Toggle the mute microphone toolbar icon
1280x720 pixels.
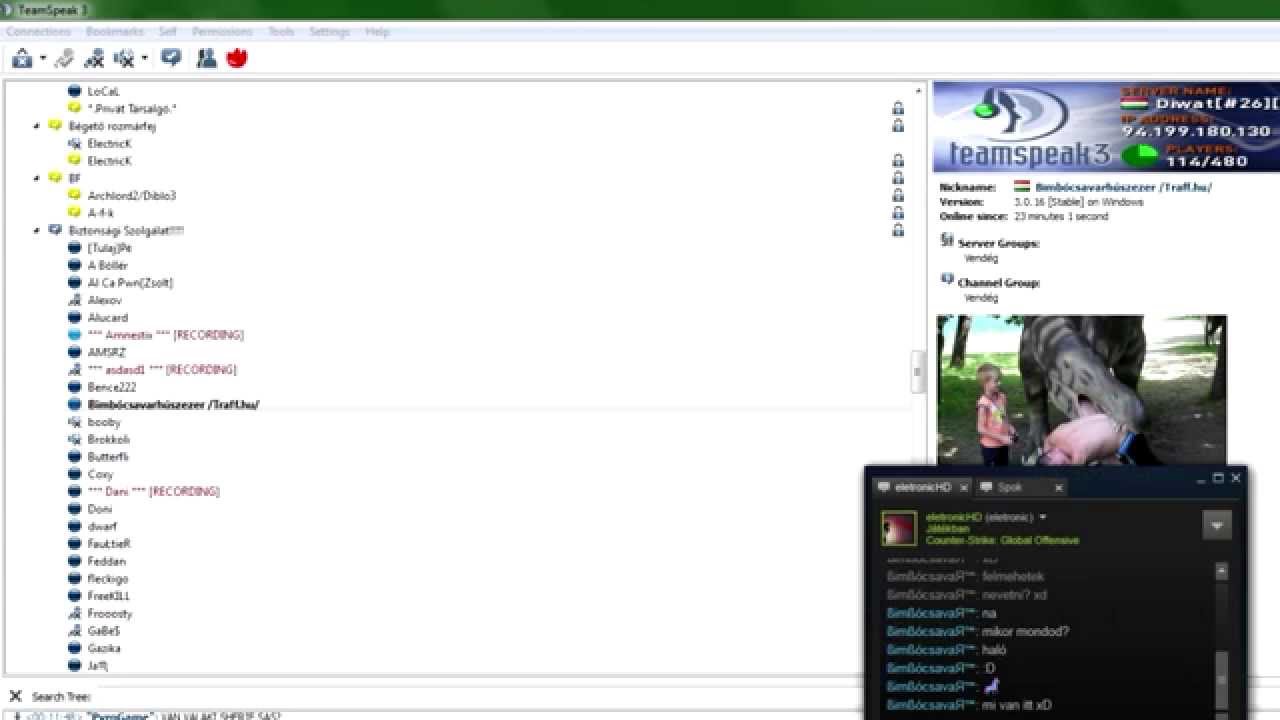[94, 59]
